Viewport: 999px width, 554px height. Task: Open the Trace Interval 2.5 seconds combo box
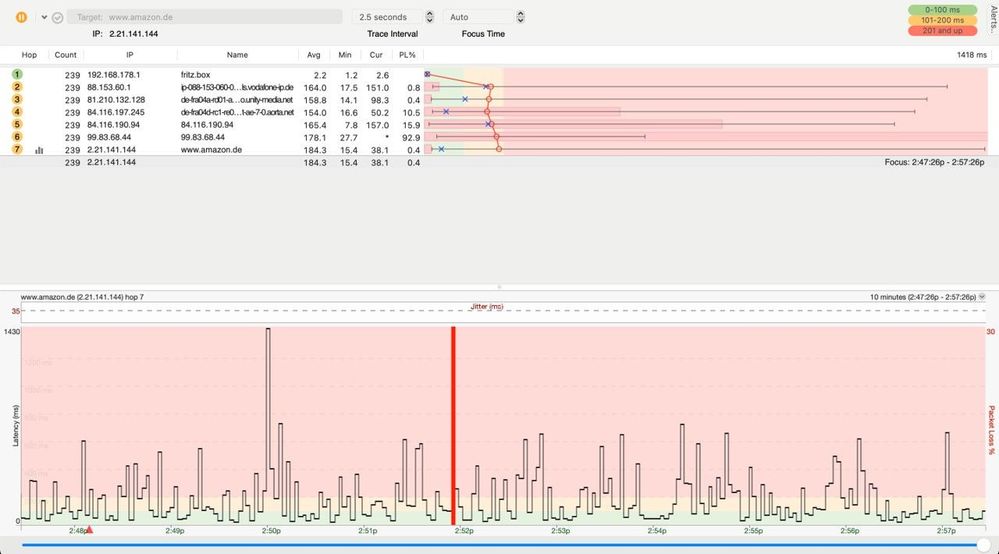387,17
